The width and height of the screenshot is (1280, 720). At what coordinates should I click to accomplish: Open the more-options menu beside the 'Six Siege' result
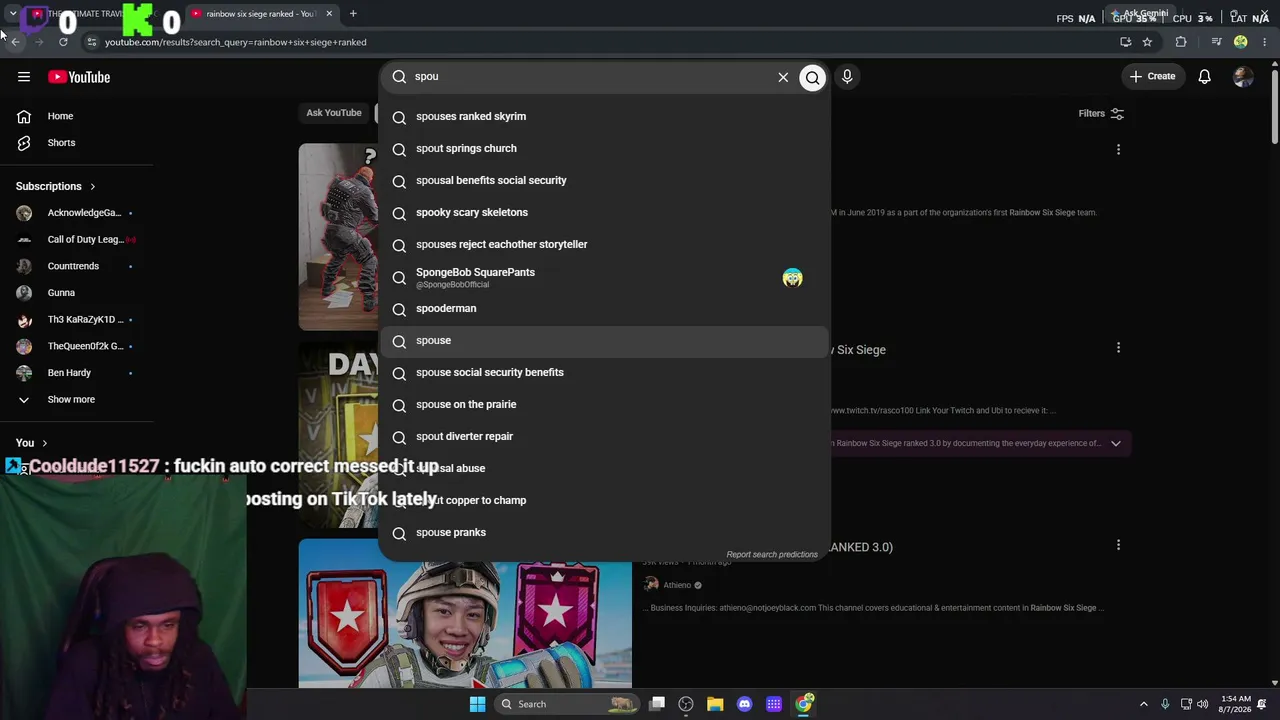[x=1118, y=348]
